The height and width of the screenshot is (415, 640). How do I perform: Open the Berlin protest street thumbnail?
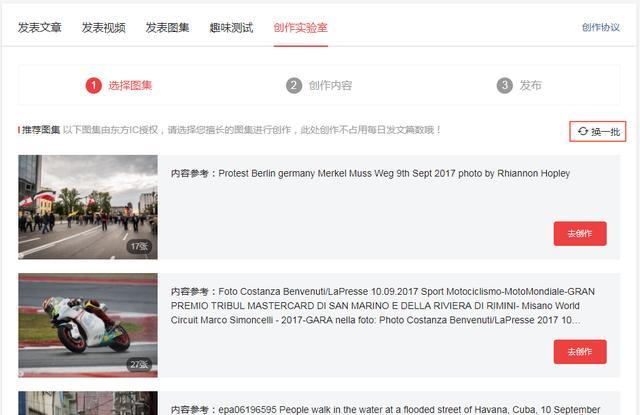[x=88, y=207]
